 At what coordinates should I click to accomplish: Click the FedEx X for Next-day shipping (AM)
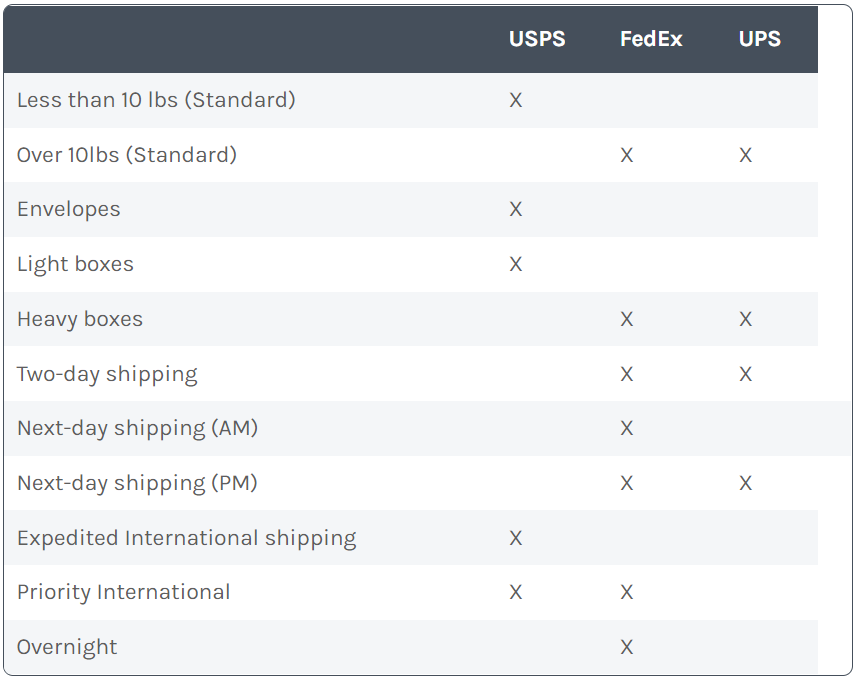627,428
